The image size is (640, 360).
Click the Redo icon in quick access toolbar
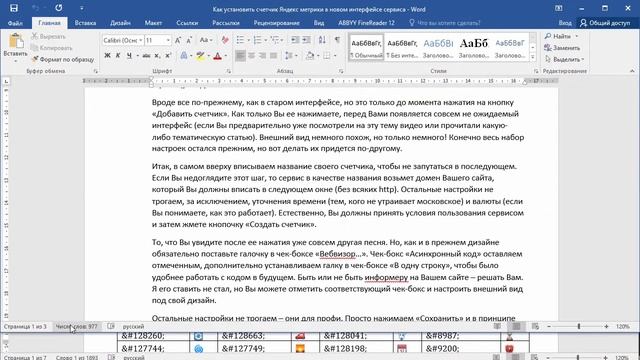(59, 8)
